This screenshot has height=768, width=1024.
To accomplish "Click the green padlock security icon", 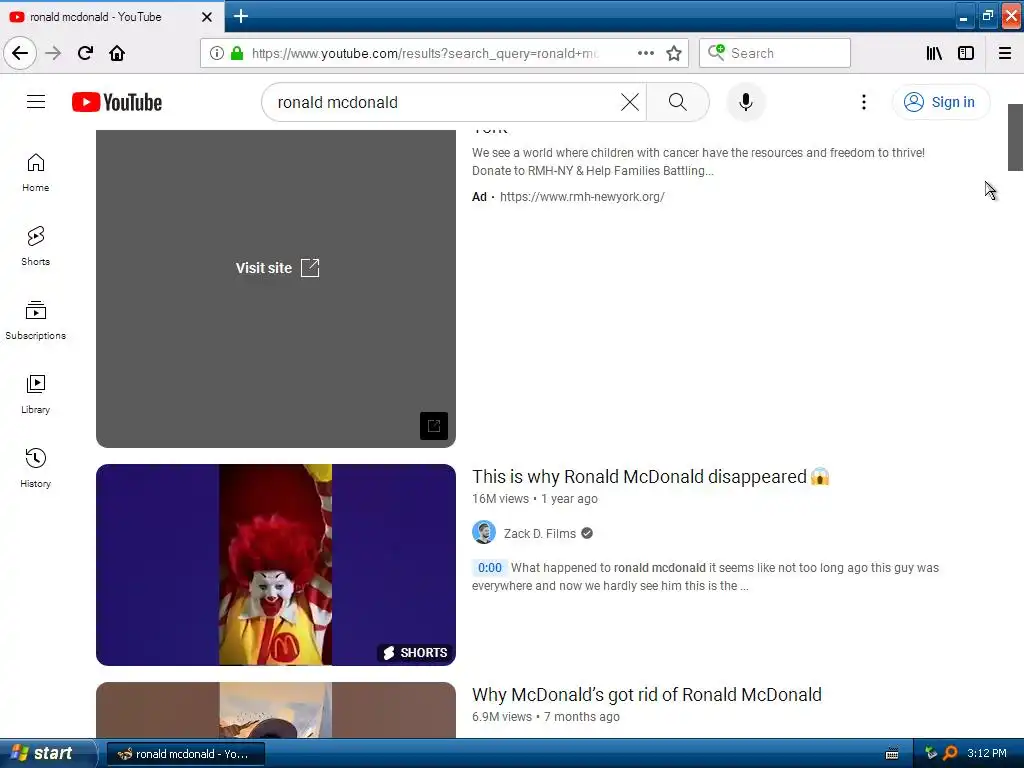I will coord(237,53).
